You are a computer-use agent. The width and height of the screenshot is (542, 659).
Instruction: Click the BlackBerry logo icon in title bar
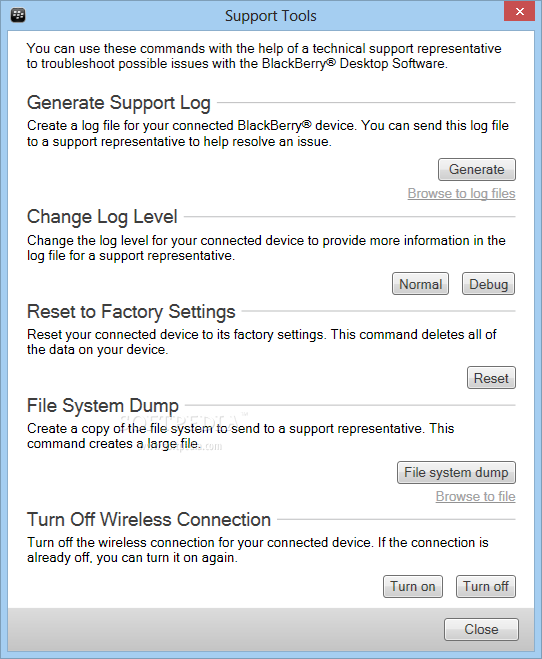click(18, 16)
